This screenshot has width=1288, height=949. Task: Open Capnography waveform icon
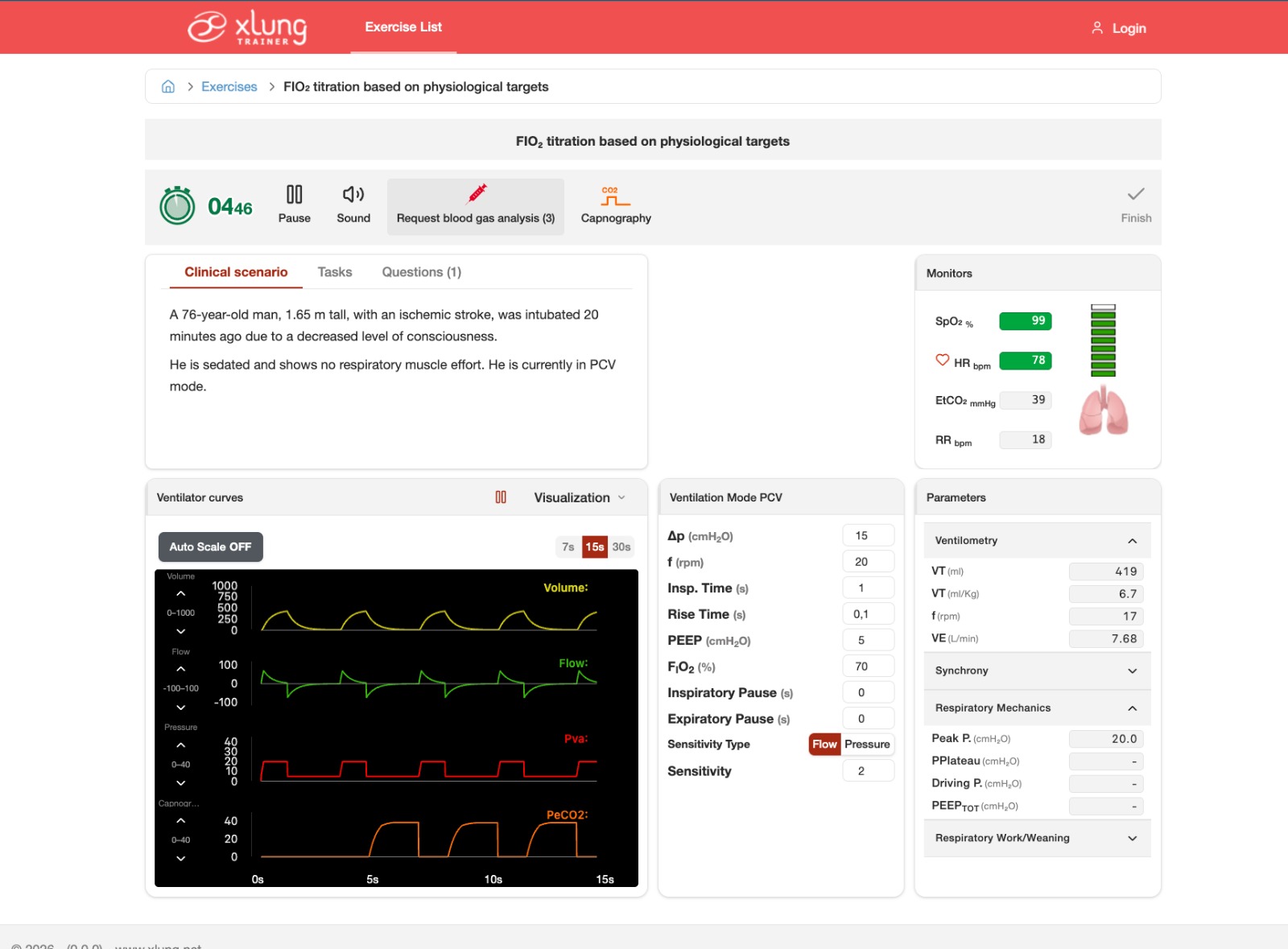point(615,196)
